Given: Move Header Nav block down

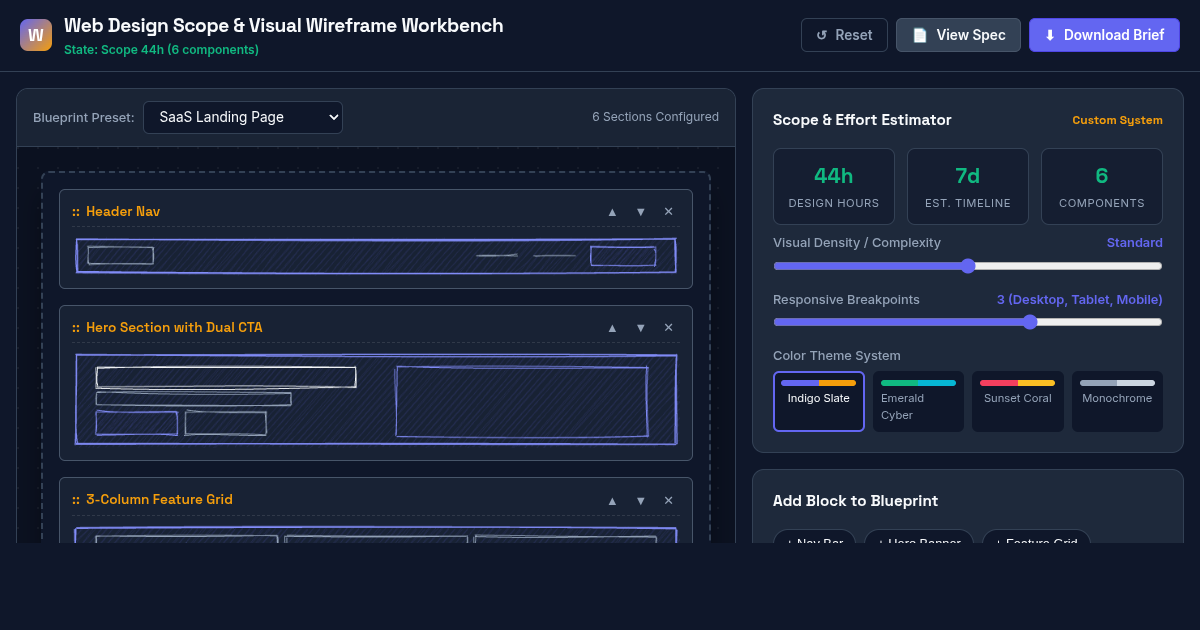Looking at the screenshot, I should click(x=640, y=212).
